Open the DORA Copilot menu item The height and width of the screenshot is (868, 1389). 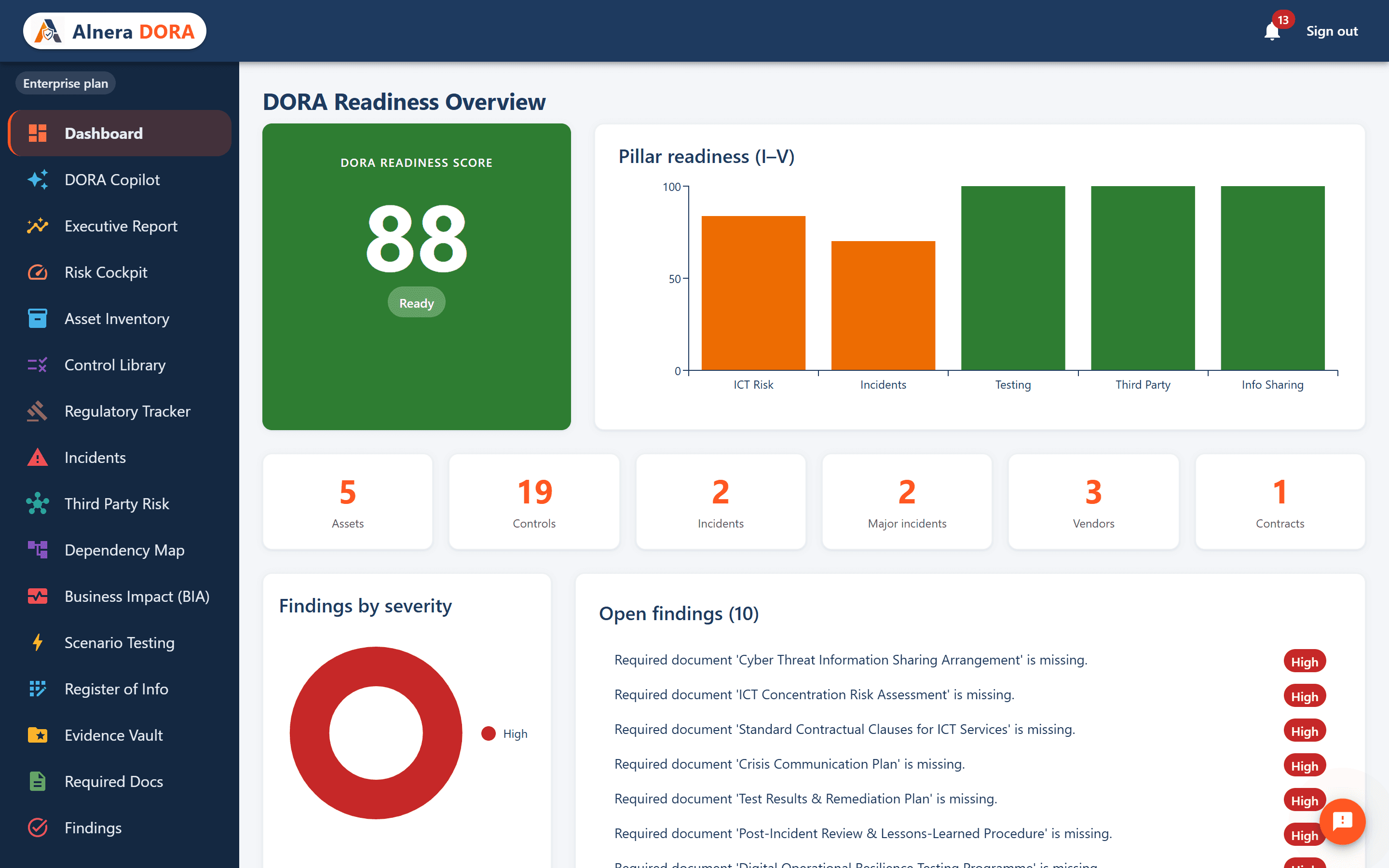pyautogui.click(x=120, y=180)
